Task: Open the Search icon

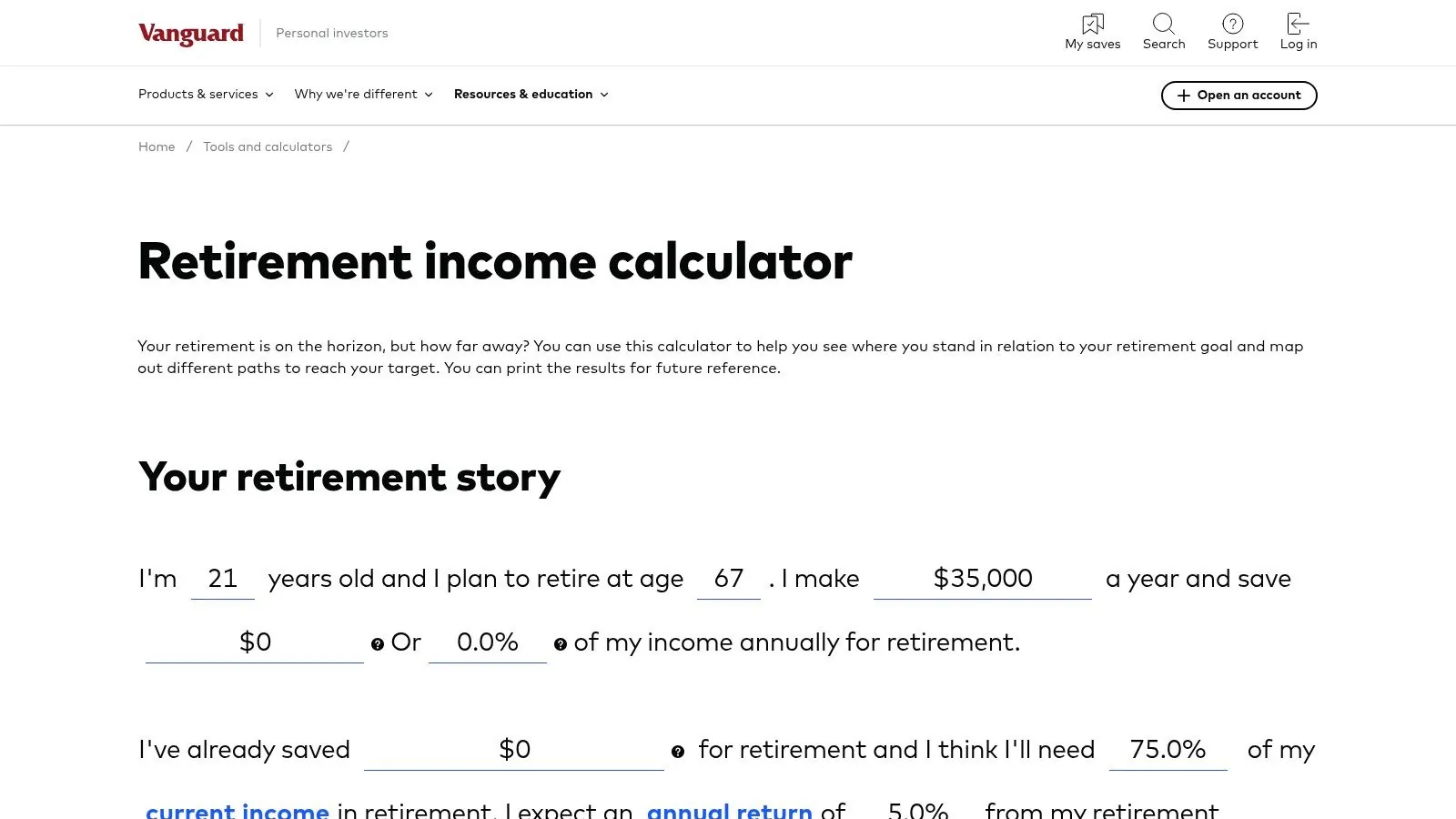Action: (1164, 25)
